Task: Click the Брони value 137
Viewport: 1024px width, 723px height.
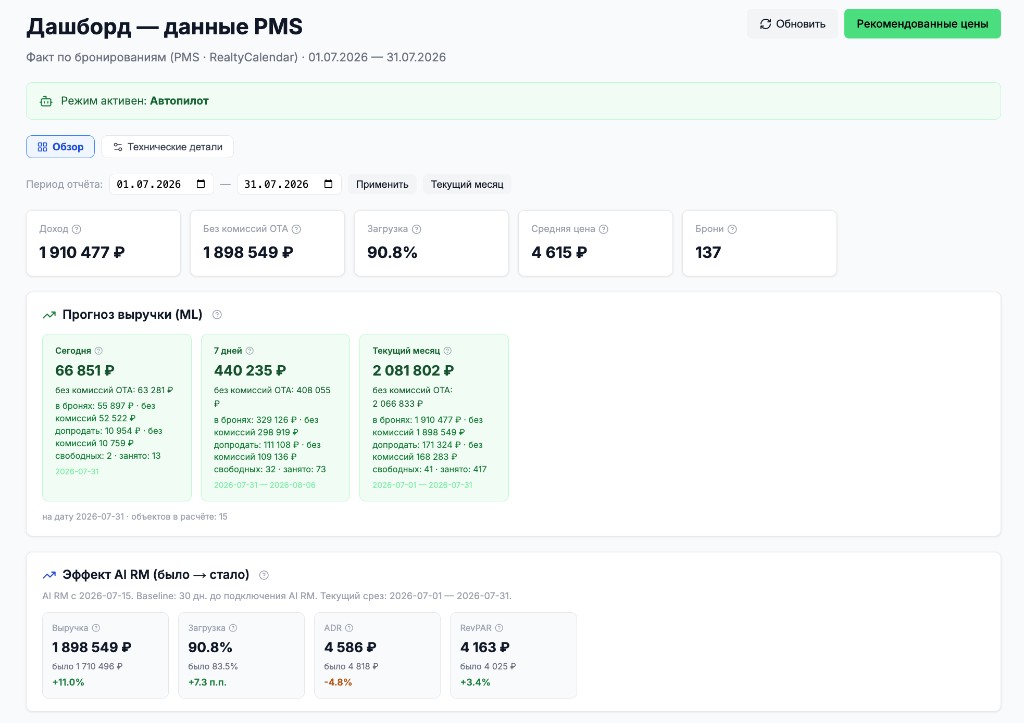Action: (x=708, y=252)
